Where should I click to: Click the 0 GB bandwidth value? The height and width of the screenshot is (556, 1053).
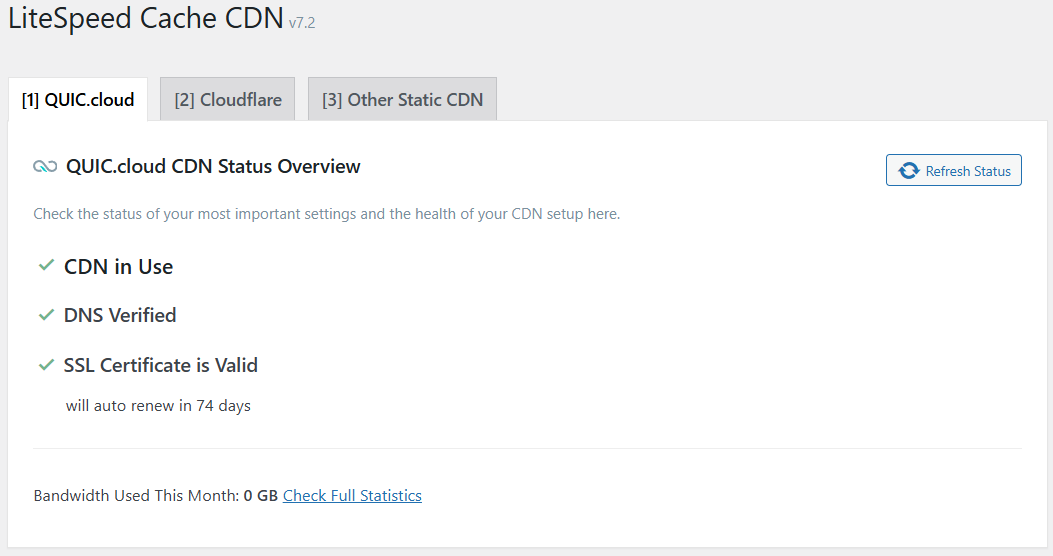pos(261,496)
